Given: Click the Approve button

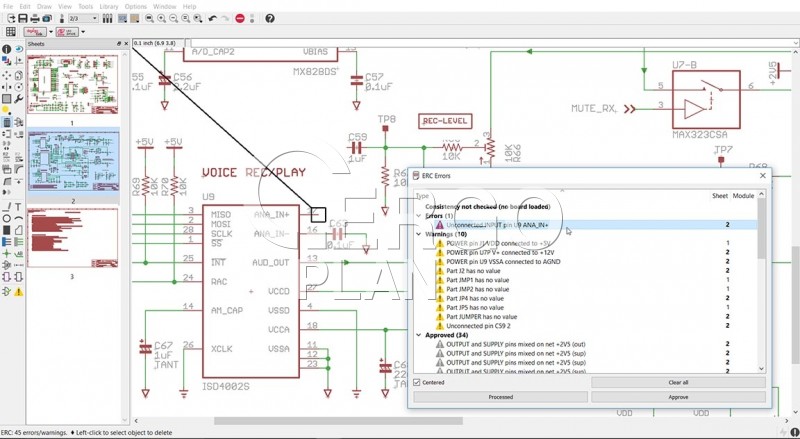Looking at the screenshot, I should pyautogui.click(x=678, y=397).
